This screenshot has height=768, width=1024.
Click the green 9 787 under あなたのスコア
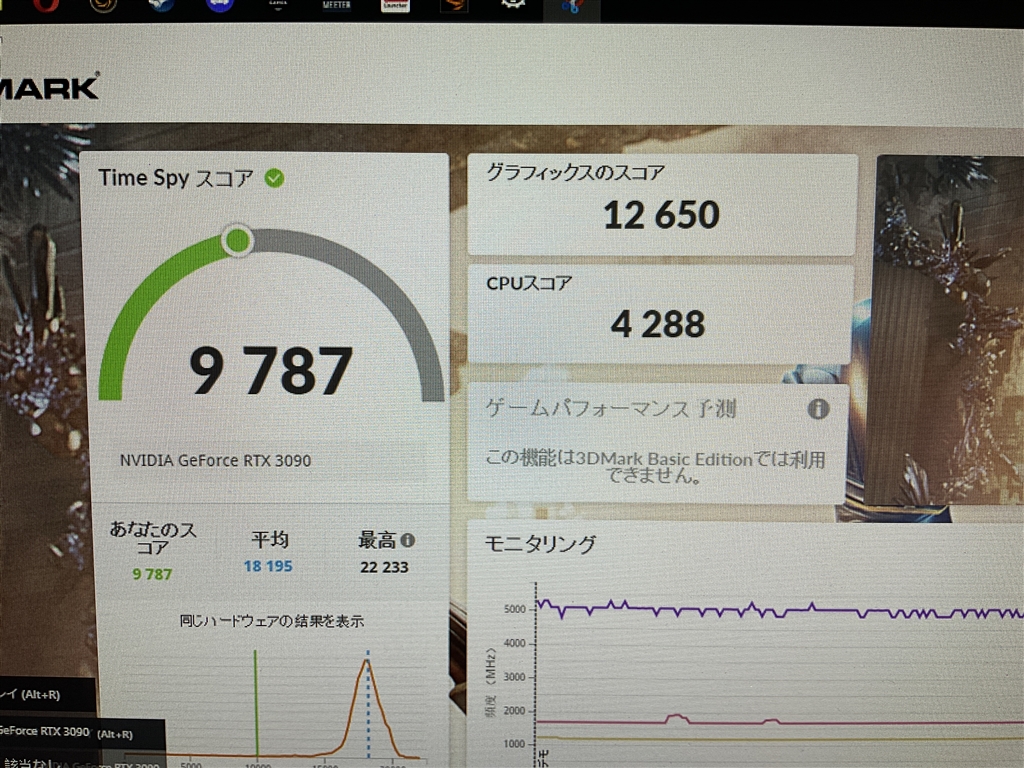click(152, 574)
